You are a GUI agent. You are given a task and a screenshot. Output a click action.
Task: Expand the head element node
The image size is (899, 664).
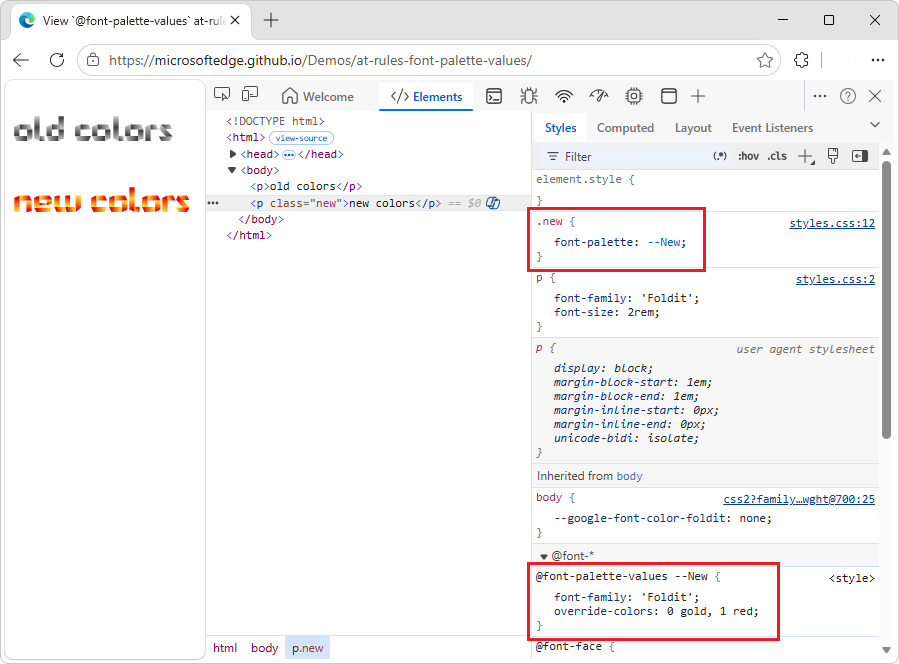(232, 154)
